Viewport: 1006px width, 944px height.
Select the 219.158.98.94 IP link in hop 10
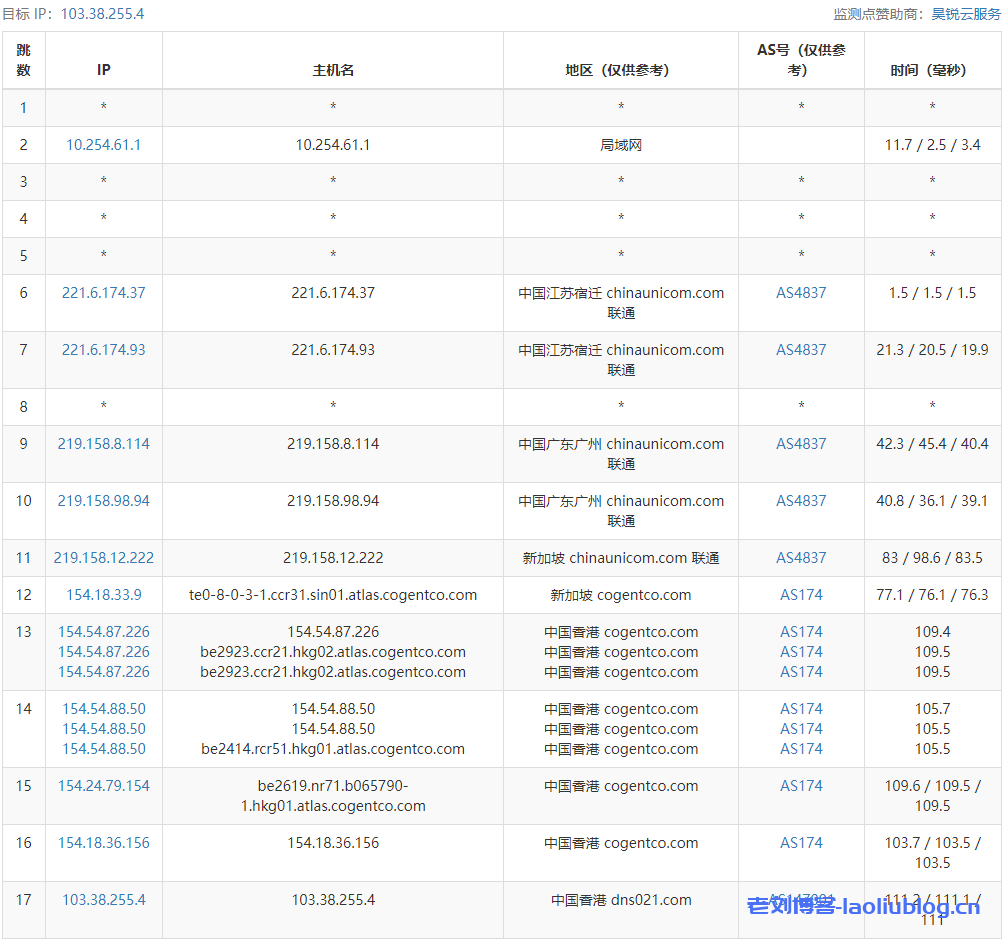[104, 501]
